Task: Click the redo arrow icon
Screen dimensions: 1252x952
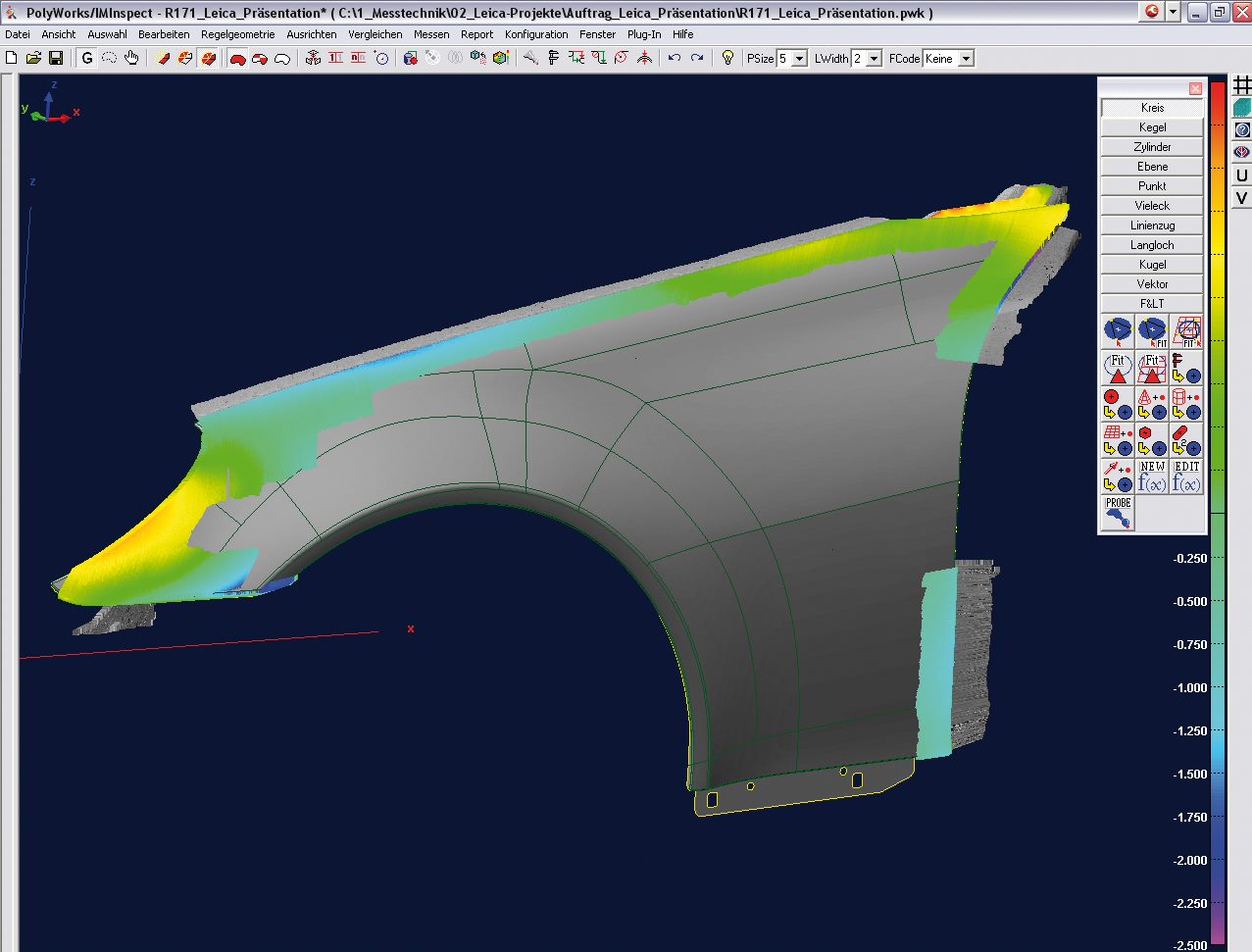Action: [x=697, y=59]
